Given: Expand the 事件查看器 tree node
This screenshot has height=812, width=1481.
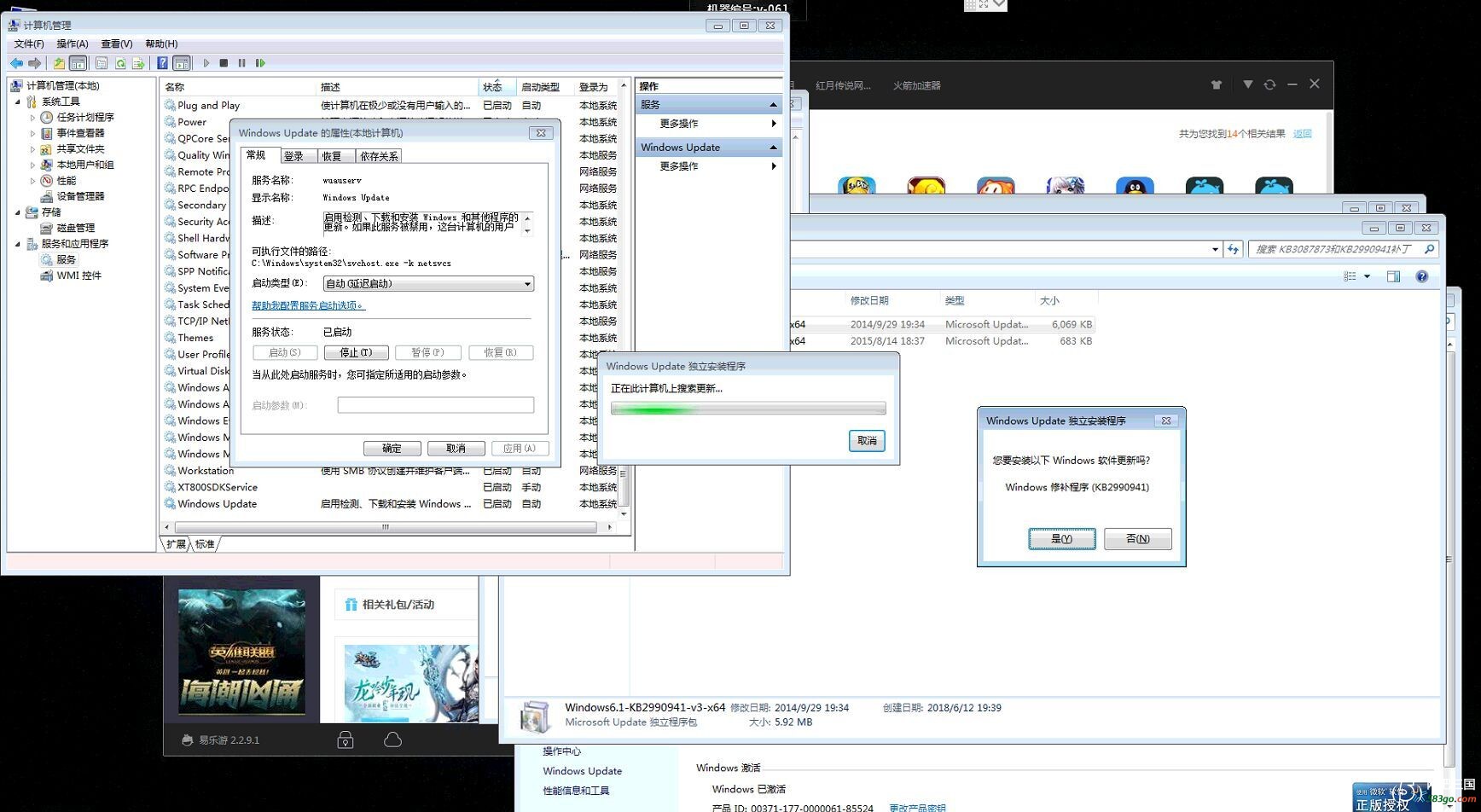Looking at the screenshot, I should [33, 133].
